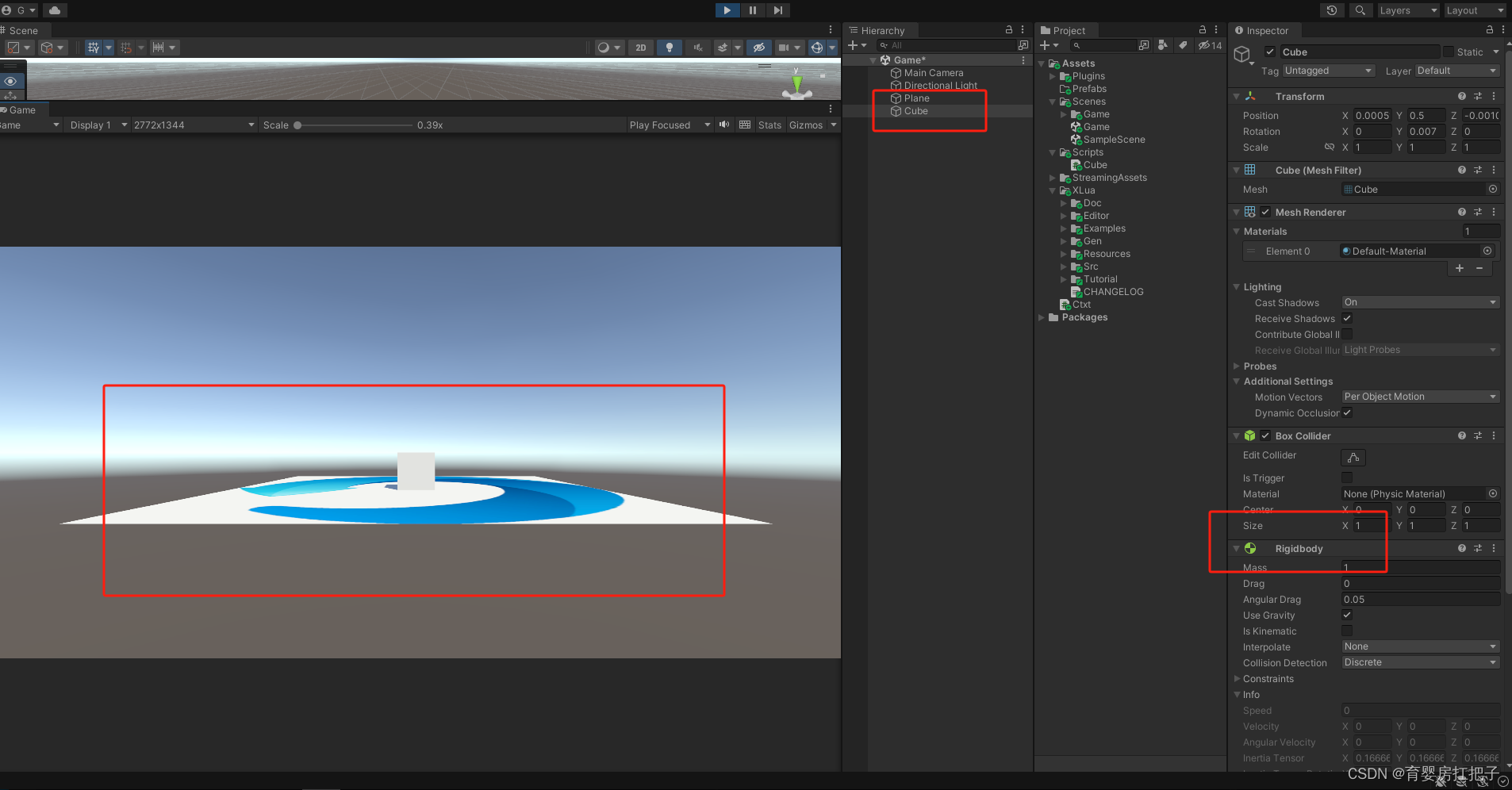
Task: Switch to the Scene tab
Action: pos(24,30)
